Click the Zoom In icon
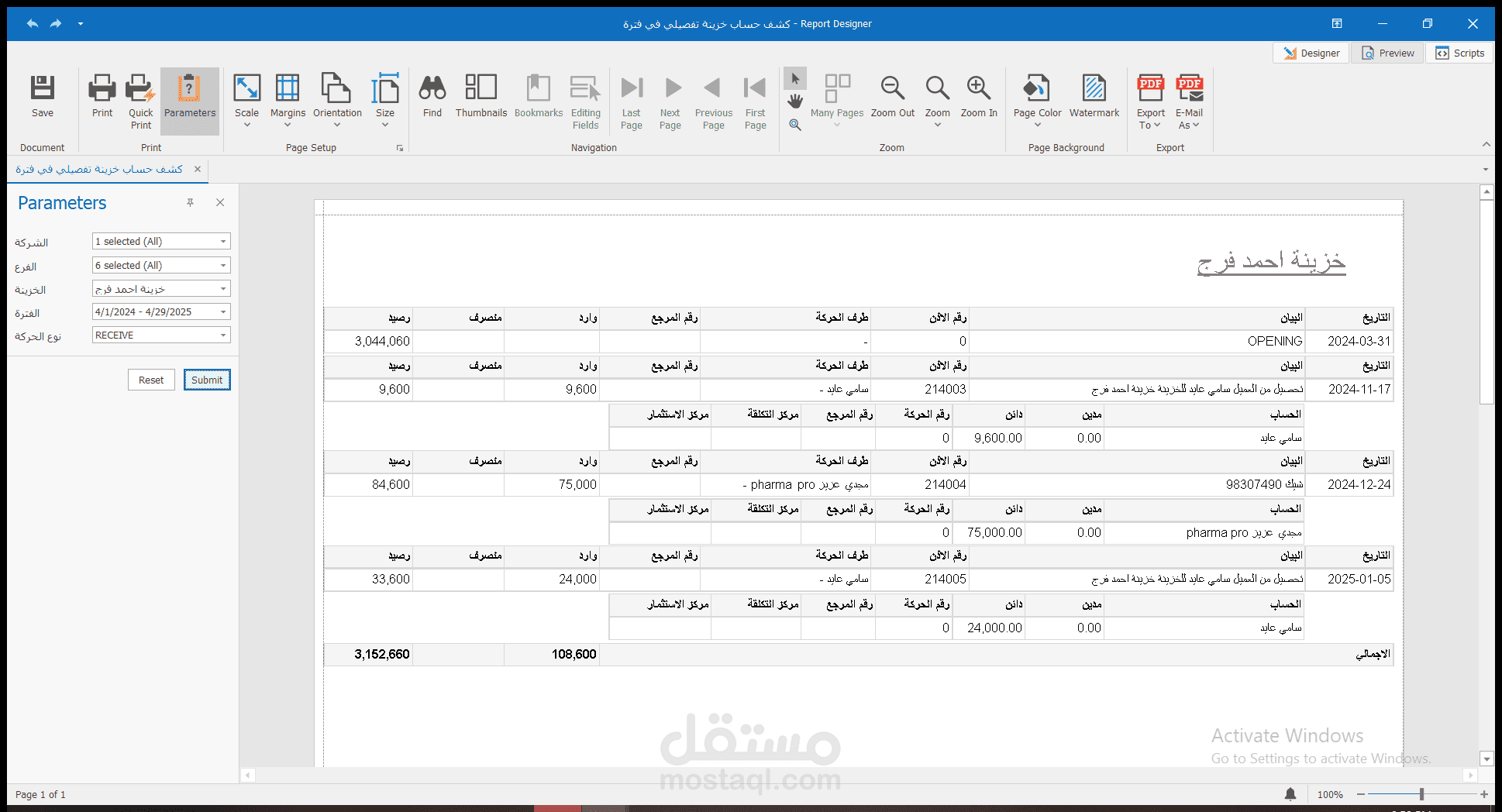This screenshot has height=812, width=1502. [x=979, y=96]
